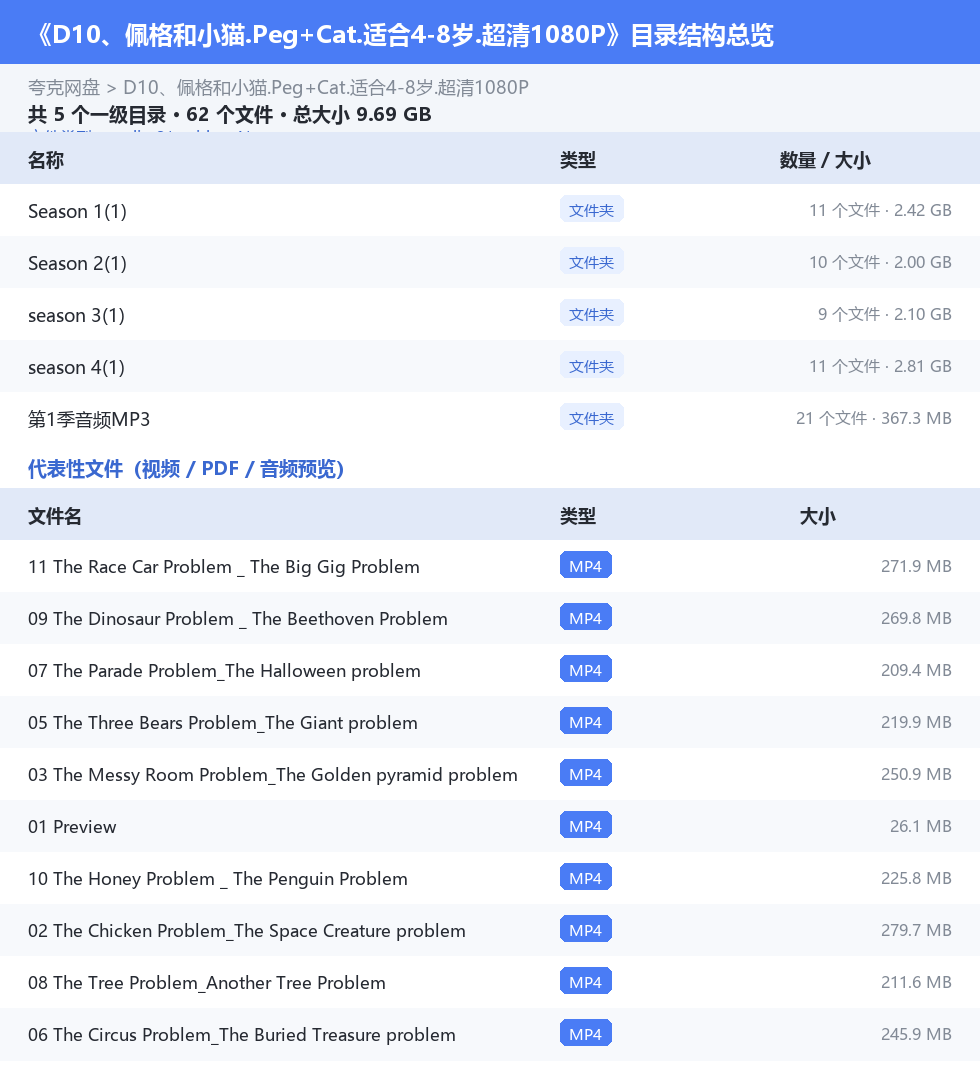The width and height of the screenshot is (980, 1092).
Task: Select file 07 The Parade Problem
Action: point(224,671)
